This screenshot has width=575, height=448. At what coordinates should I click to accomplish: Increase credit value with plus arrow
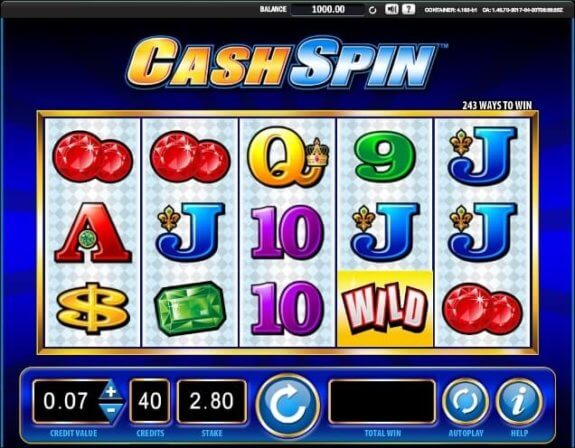click(x=111, y=391)
